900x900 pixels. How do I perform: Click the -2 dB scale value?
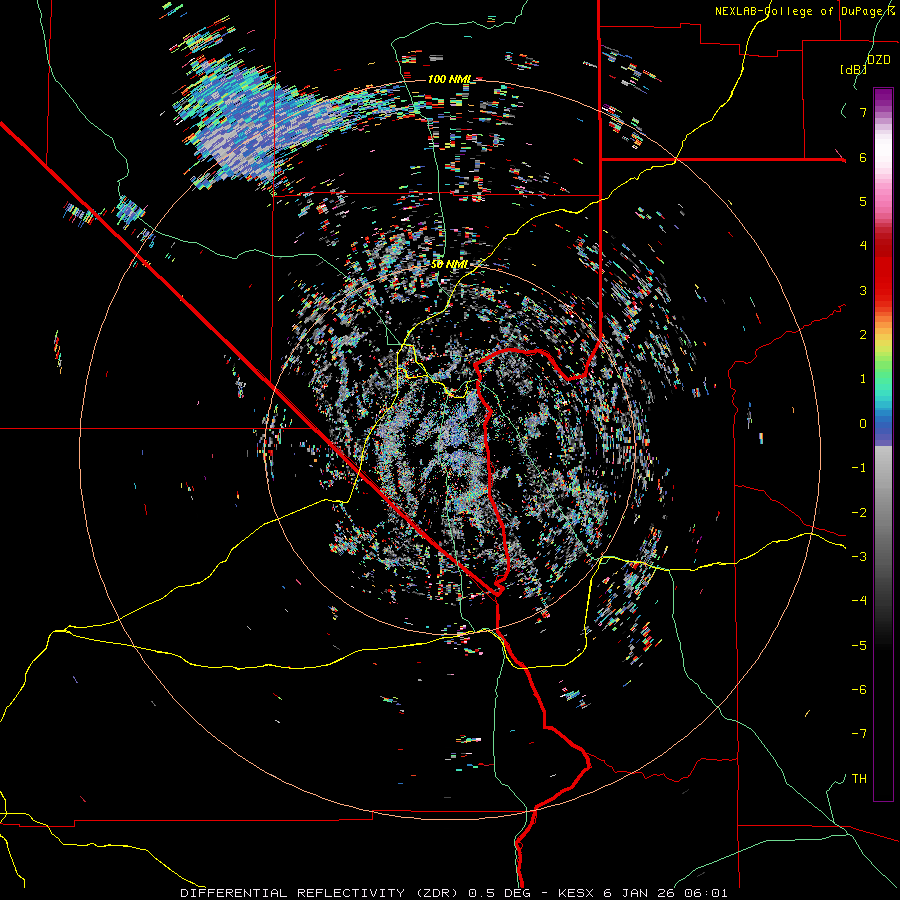[x=859, y=512]
